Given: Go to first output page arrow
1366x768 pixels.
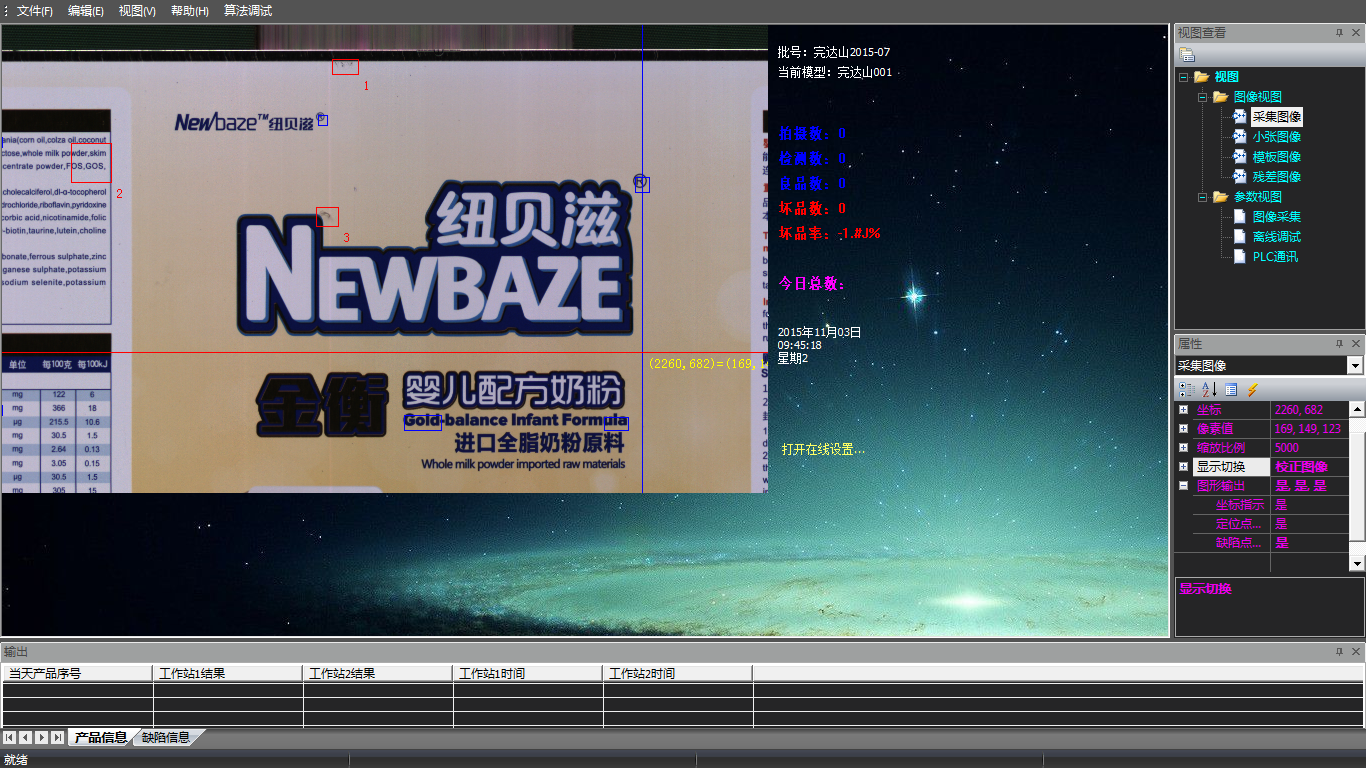Looking at the screenshot, I should (10, 737).
